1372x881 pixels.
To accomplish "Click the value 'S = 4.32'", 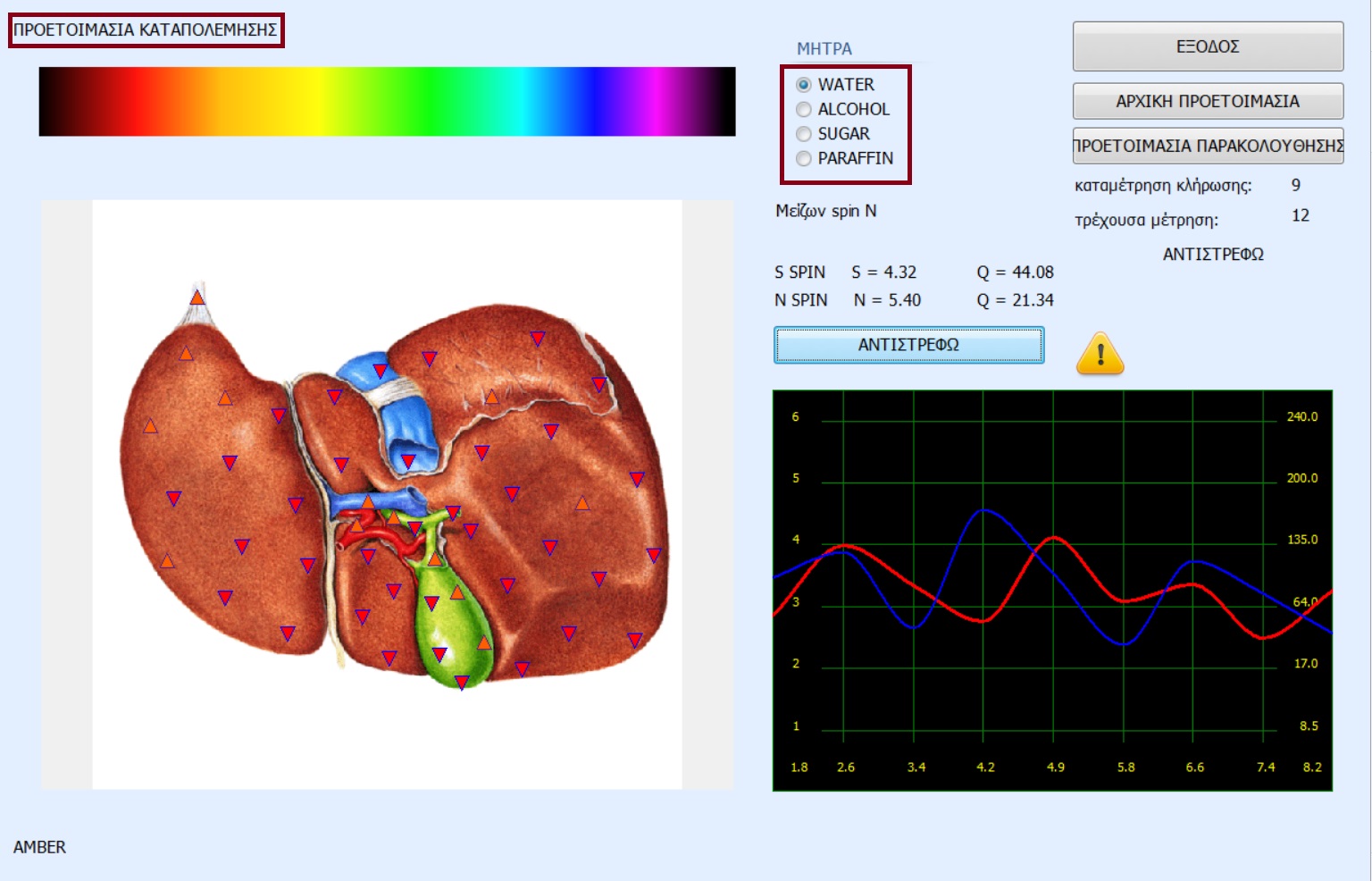I will pyautogui.click(x=883, y=272).
